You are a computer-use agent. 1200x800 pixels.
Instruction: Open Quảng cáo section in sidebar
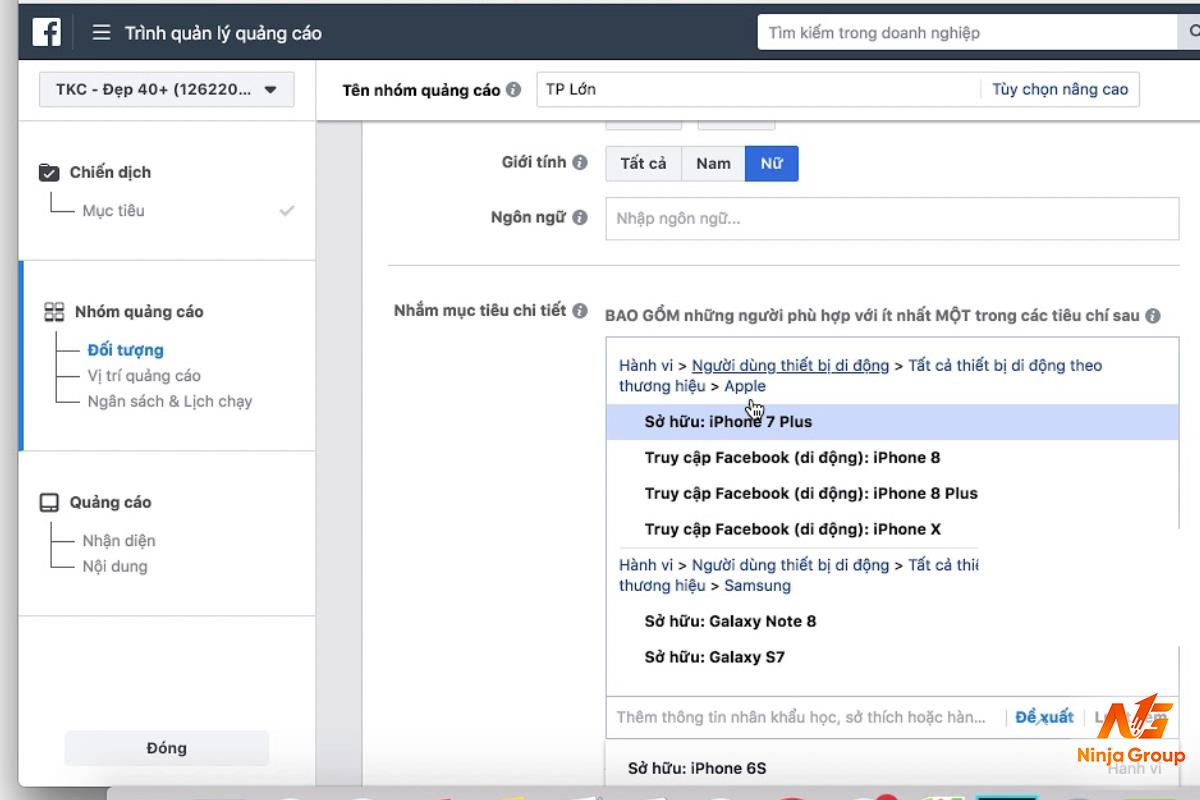110,502
